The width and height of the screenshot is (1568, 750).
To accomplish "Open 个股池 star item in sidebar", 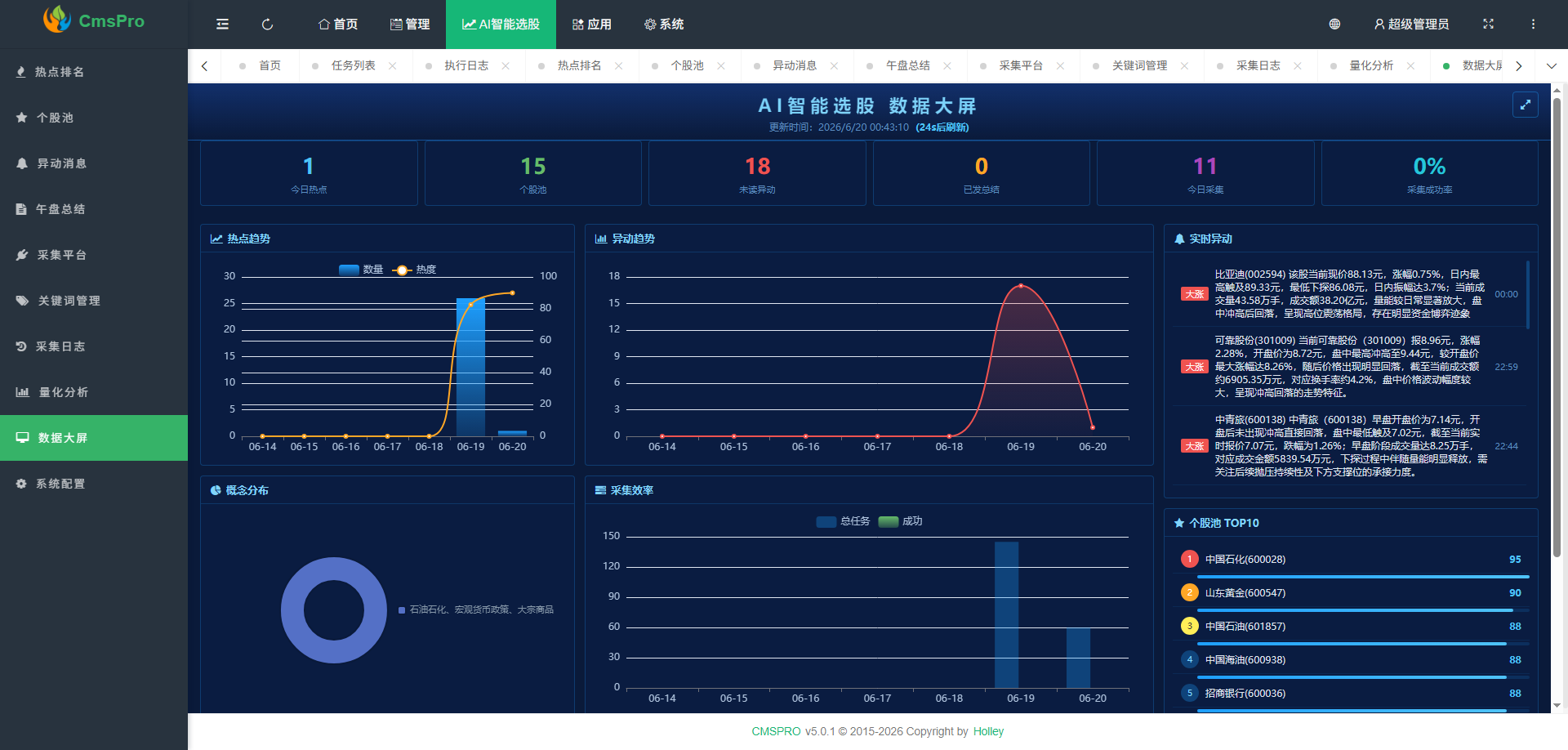I will click(x=94, y=118).
